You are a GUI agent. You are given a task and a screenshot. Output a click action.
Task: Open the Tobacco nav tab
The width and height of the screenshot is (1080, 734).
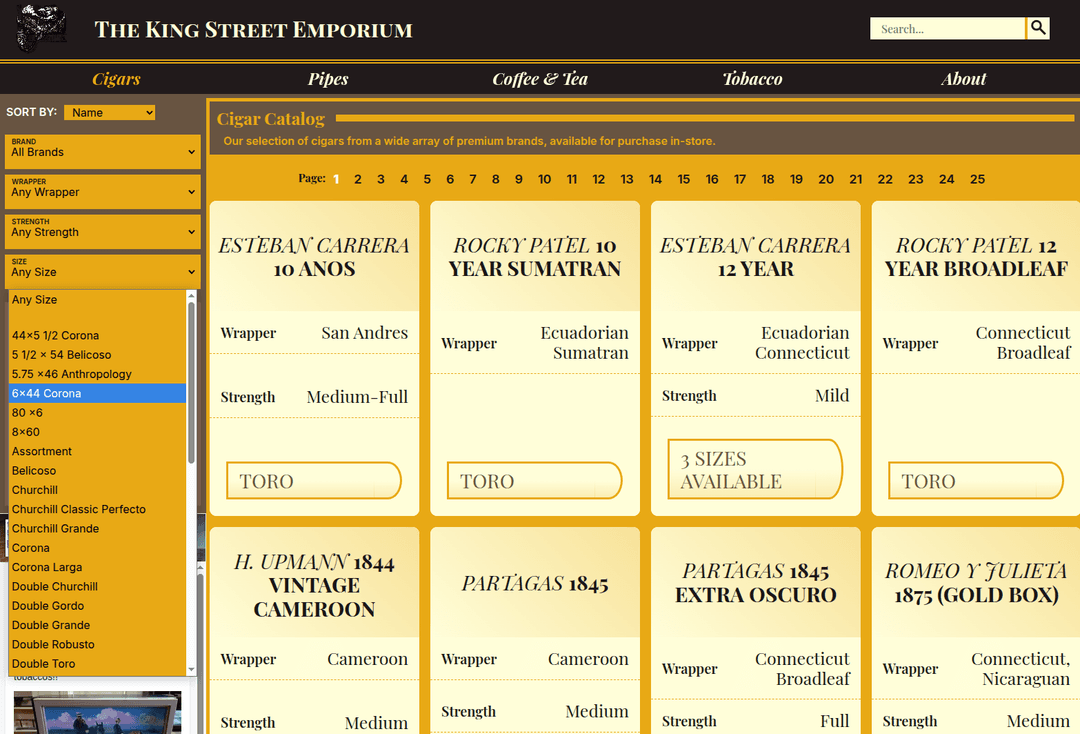pos(752,78)
